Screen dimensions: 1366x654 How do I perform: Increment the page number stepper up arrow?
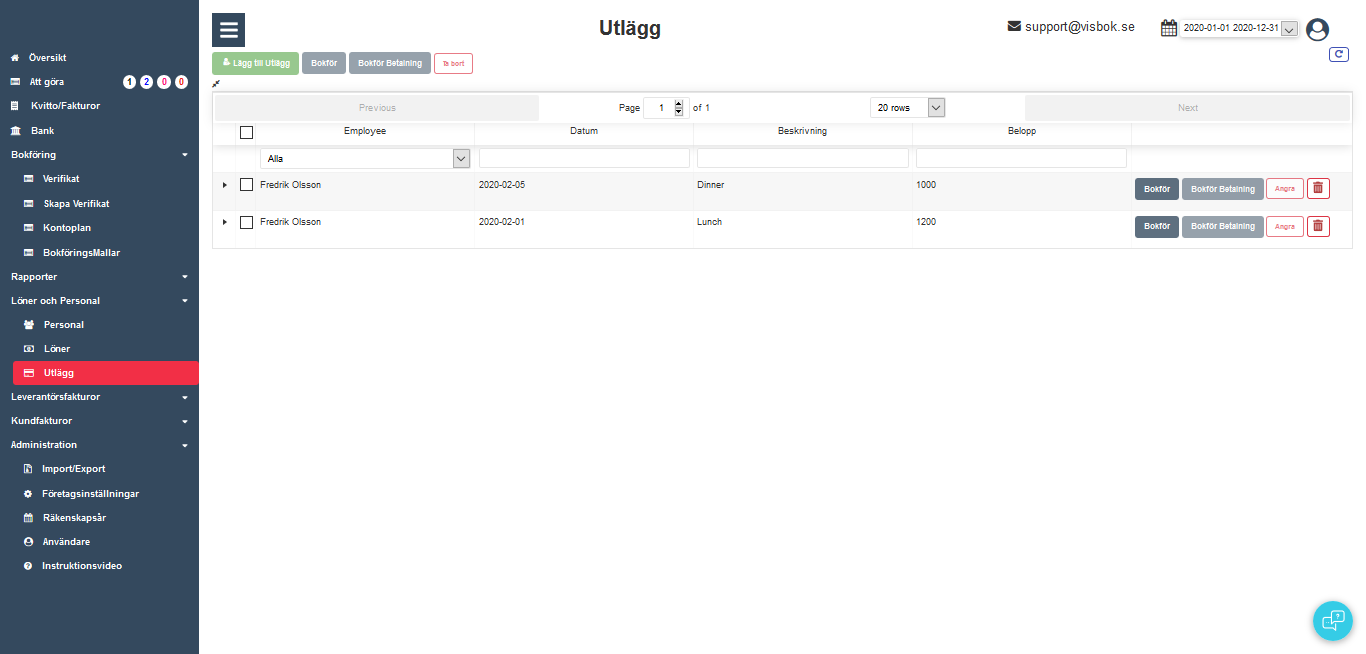(679, 104)
